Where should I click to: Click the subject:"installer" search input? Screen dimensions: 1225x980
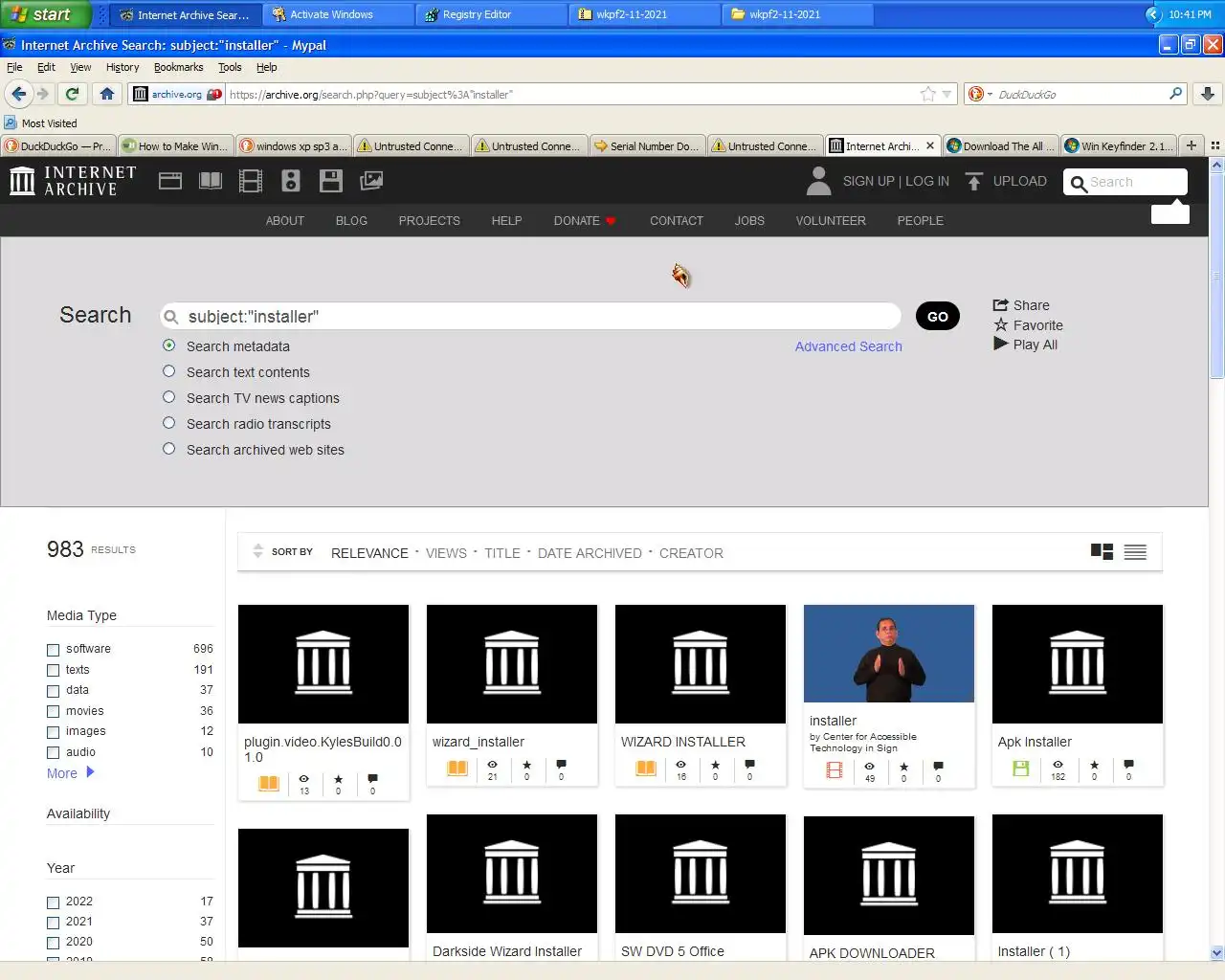pos(531,316)
